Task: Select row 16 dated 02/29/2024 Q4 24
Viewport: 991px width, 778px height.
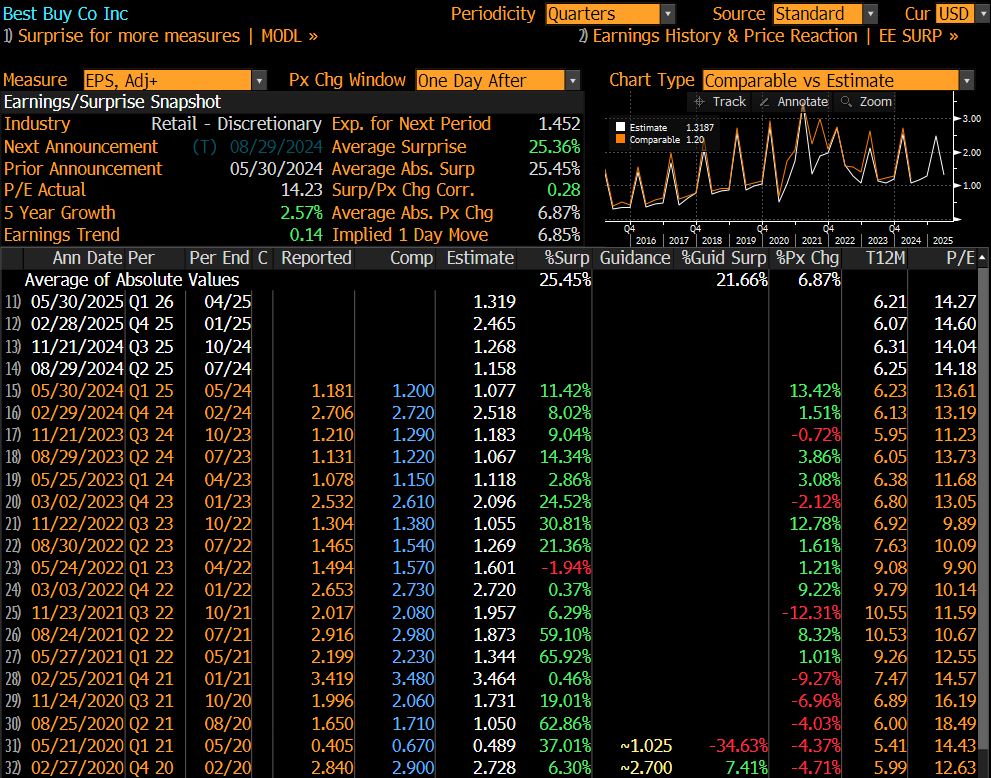Action: (x=490, y=413)
